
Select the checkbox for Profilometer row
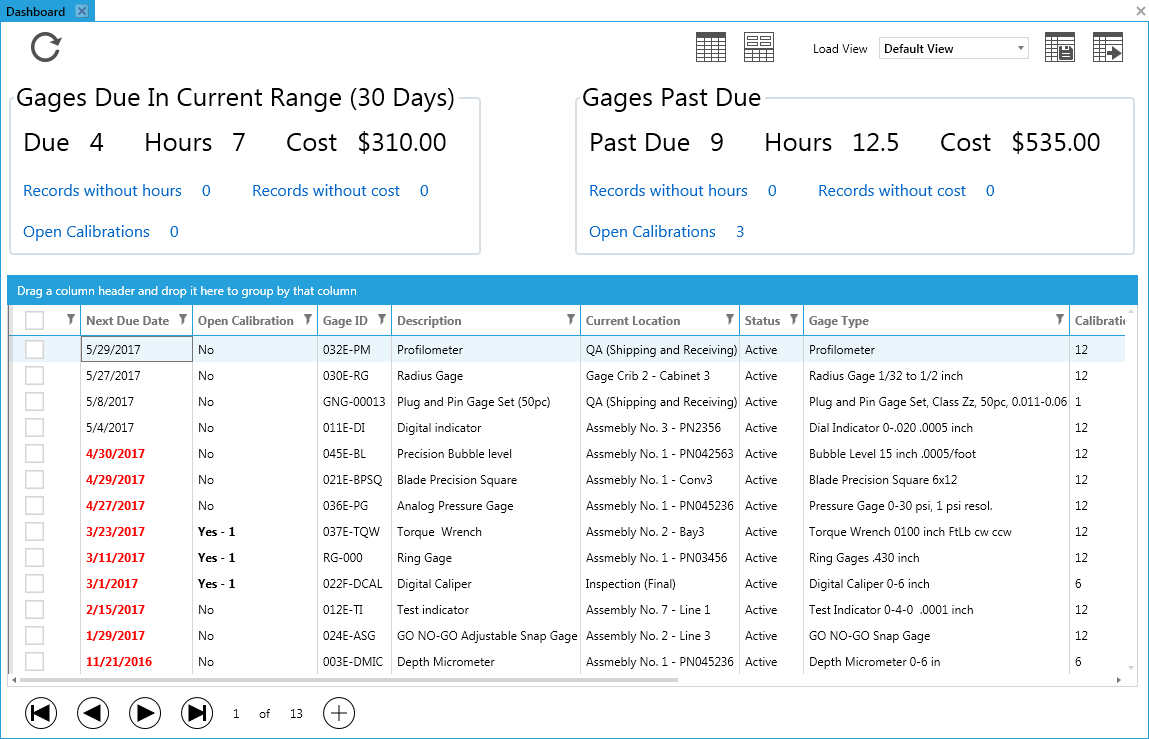coord(36,349)
